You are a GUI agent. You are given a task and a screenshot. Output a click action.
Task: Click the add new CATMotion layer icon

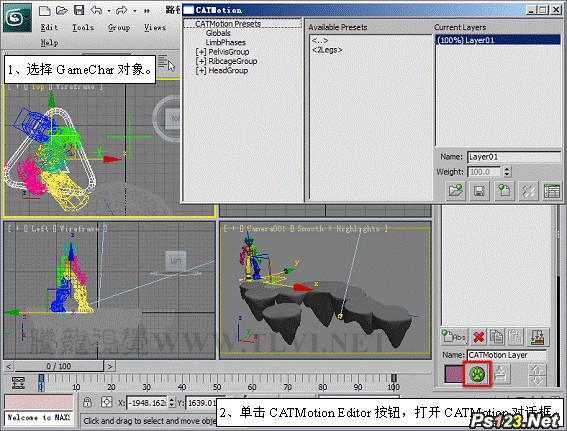pyautogui.click(x=504, y=191)
